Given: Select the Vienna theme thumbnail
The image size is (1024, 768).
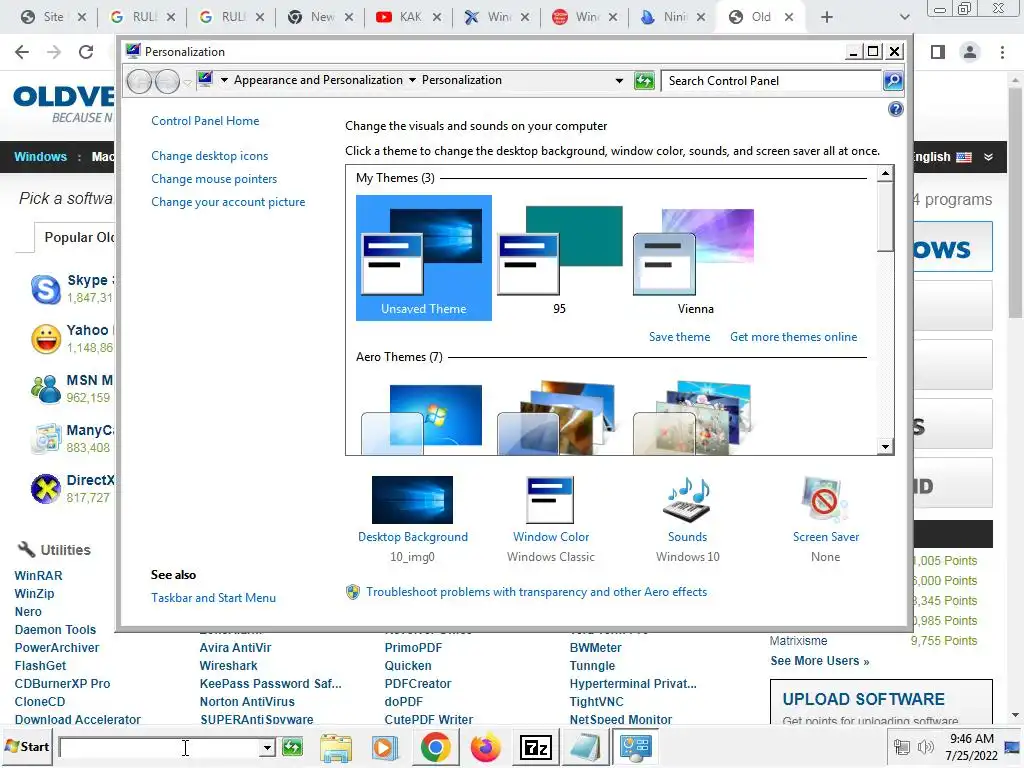Looking at the screenshot, I should point(696,258).
